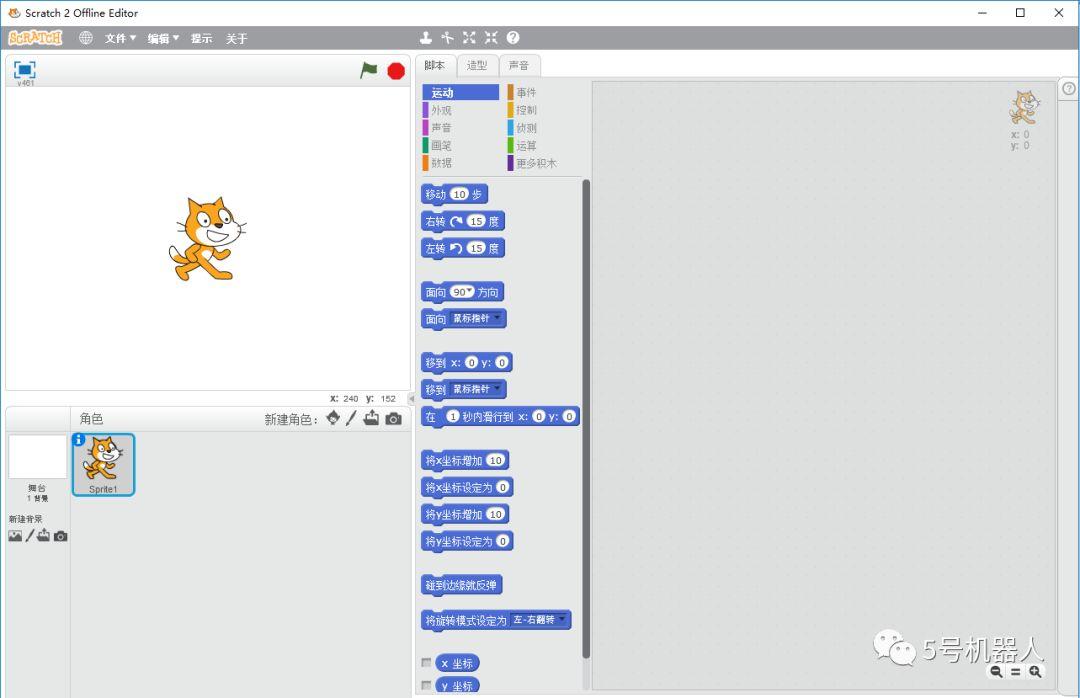Click degrees field in 左转 block
1080x698 pixels.
[477, 248]
